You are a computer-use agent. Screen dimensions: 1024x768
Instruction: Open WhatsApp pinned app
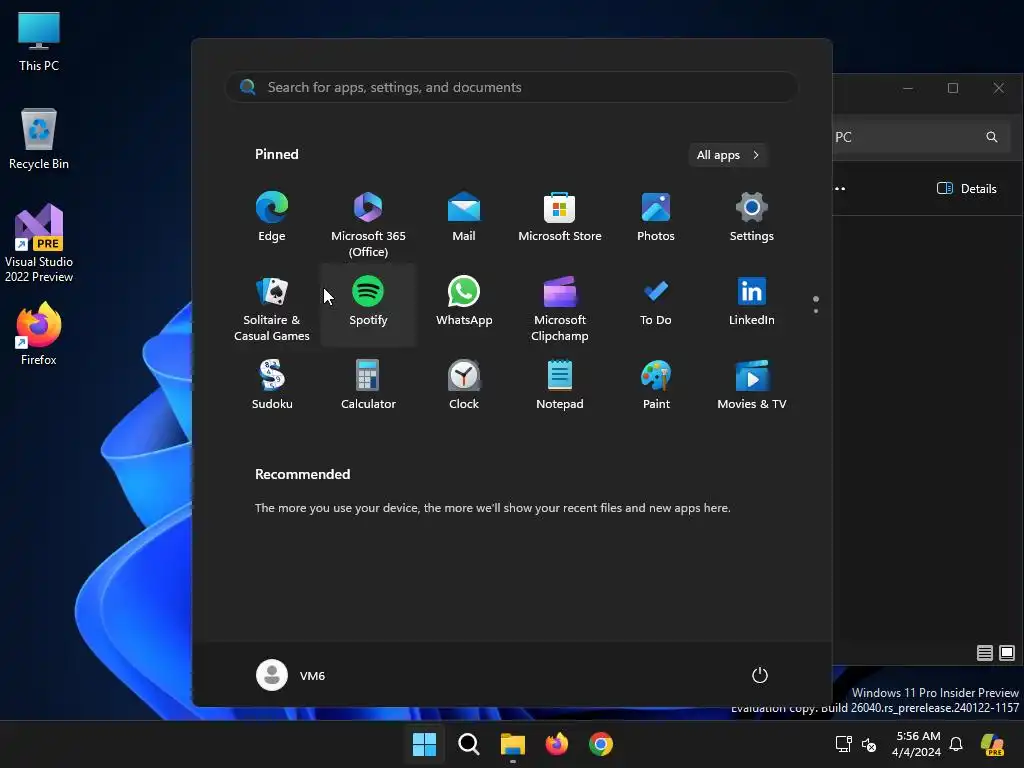tap(464, 302)
